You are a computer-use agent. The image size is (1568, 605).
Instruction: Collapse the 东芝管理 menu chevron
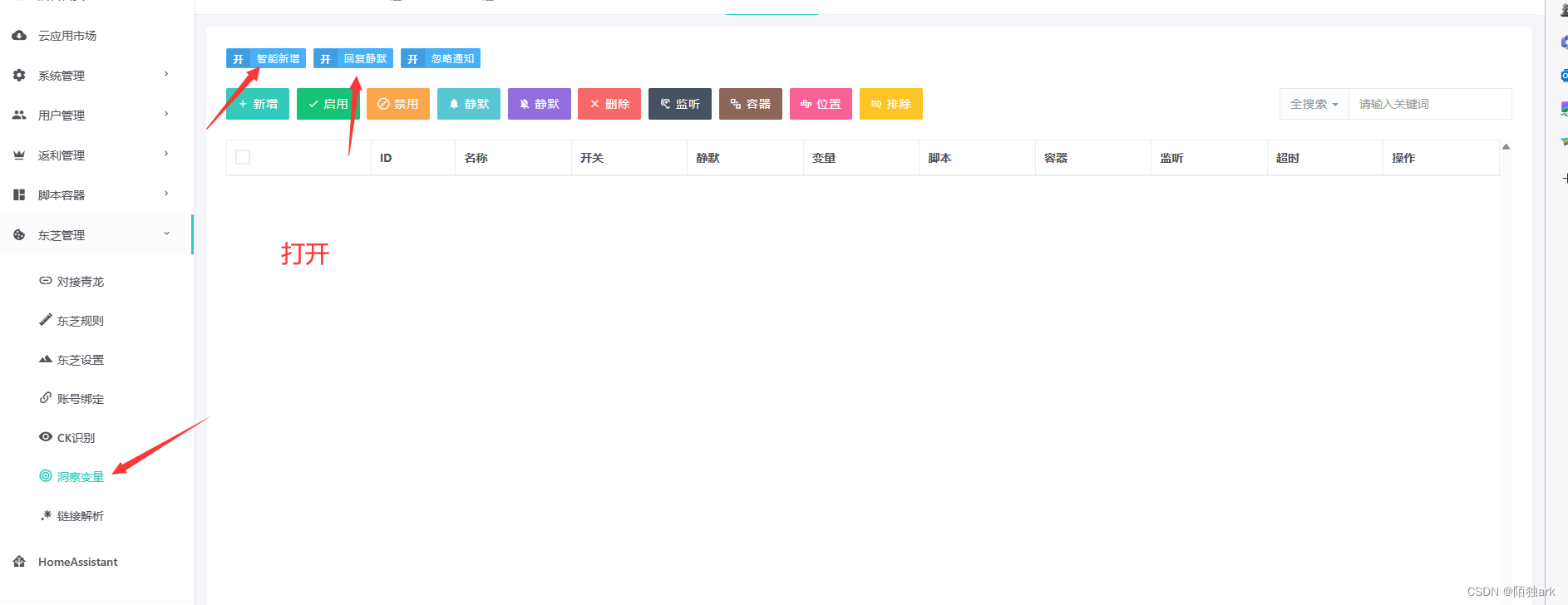point(166,234)
